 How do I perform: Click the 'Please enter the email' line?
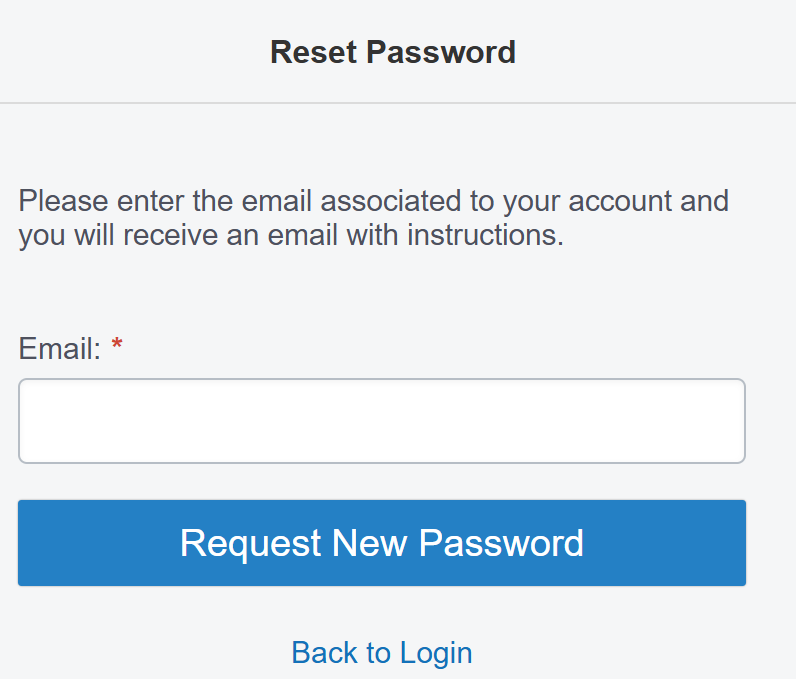tap(374, 201)
